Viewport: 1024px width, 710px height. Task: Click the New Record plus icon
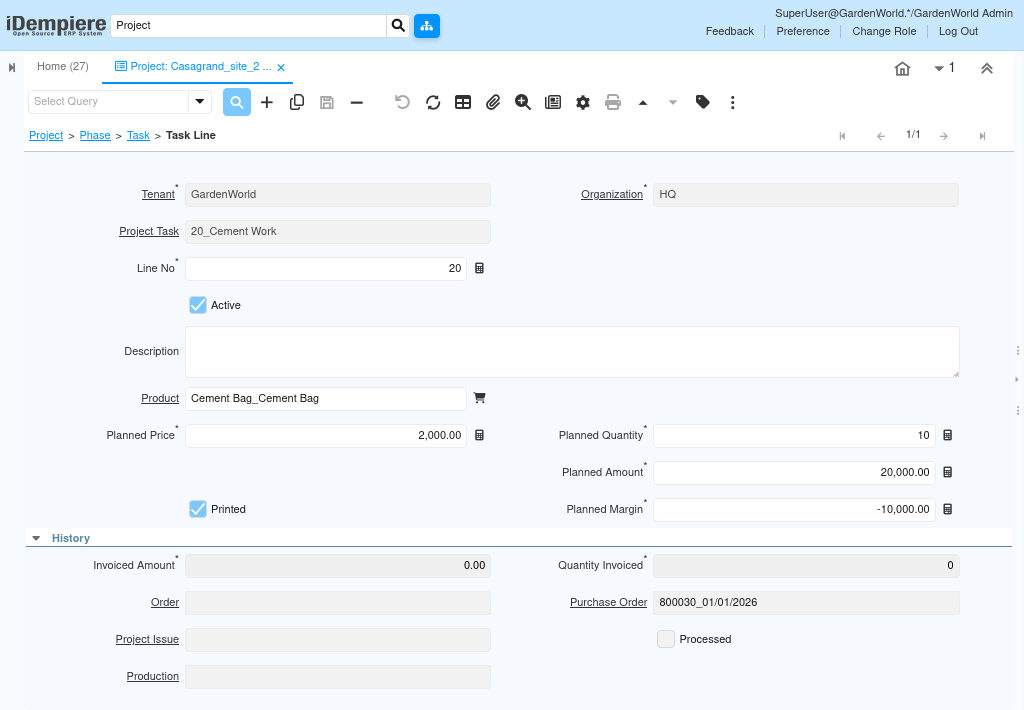coord(267,102)
